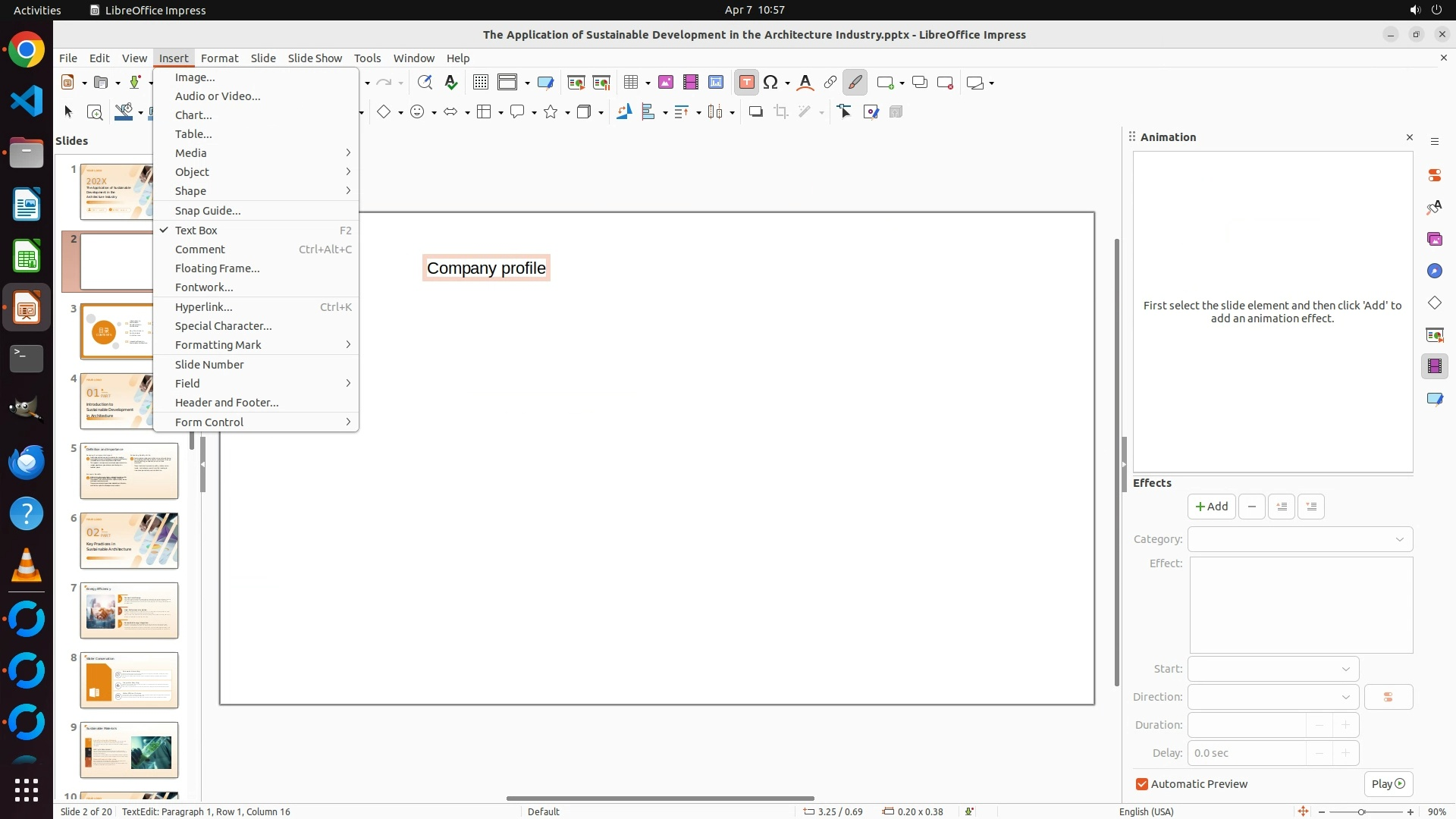The height and width of the screenshot is (819, 1456).
Task: Select slide 7 thumbnail in Slides panel
Action: [x=129, y=610]
